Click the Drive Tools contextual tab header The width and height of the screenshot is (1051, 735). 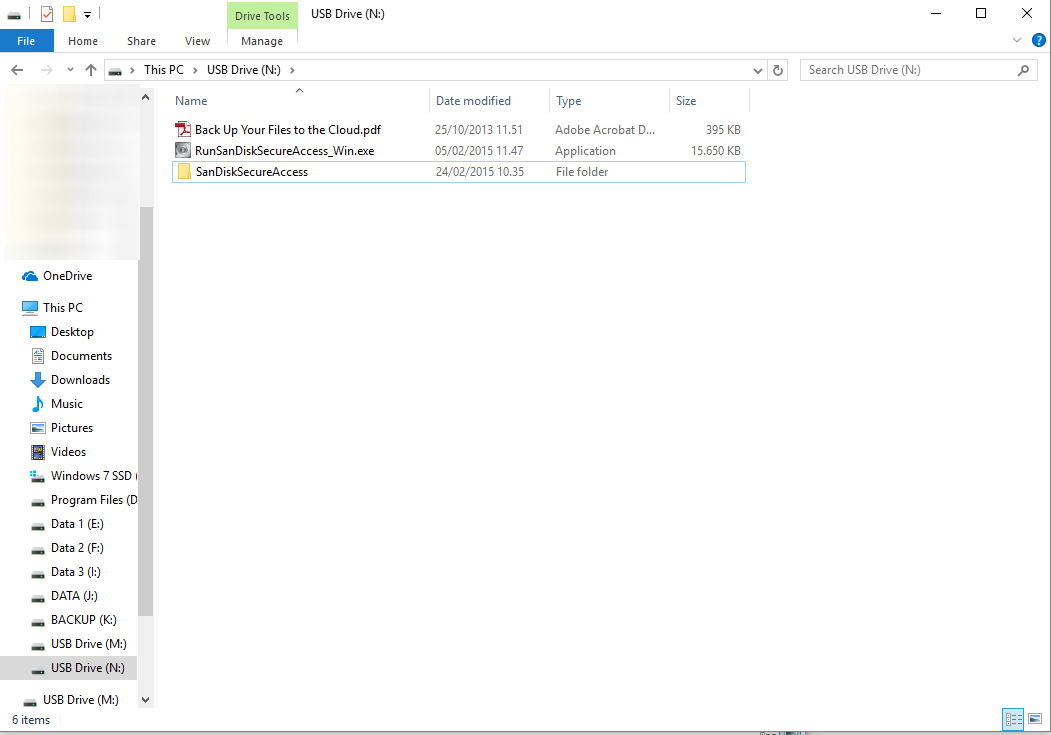pyautogui.click(x=262, y=15)
